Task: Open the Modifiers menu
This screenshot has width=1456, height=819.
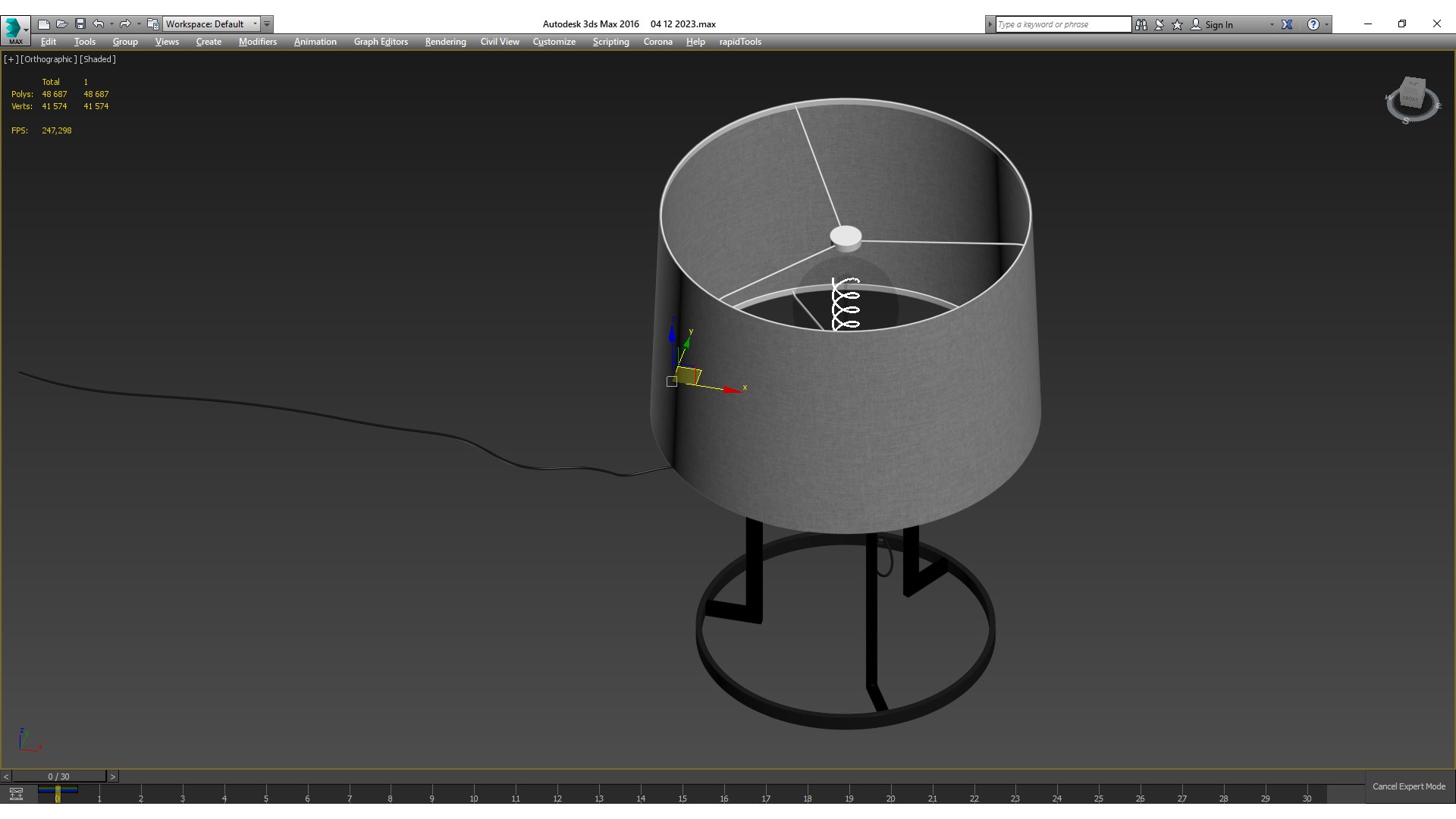Action: [x=257, y=42]
